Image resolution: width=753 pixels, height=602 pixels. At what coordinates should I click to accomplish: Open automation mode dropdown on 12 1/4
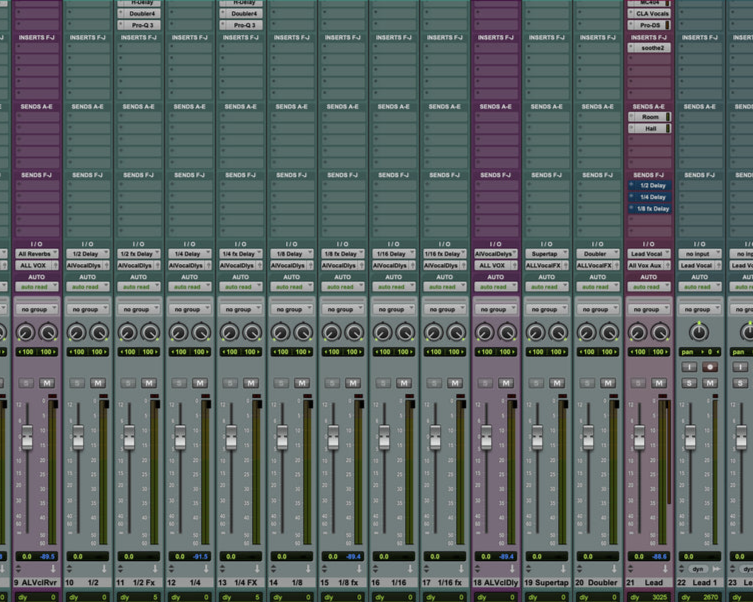(x=190, y=287)
